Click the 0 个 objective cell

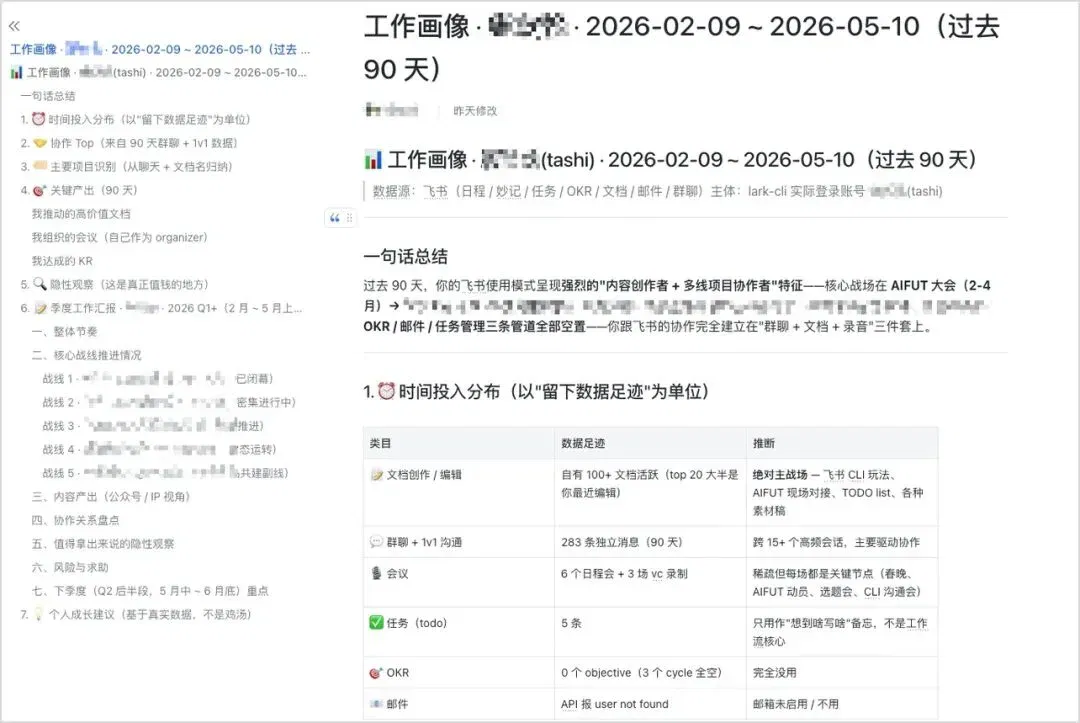(x=650, y=673)
